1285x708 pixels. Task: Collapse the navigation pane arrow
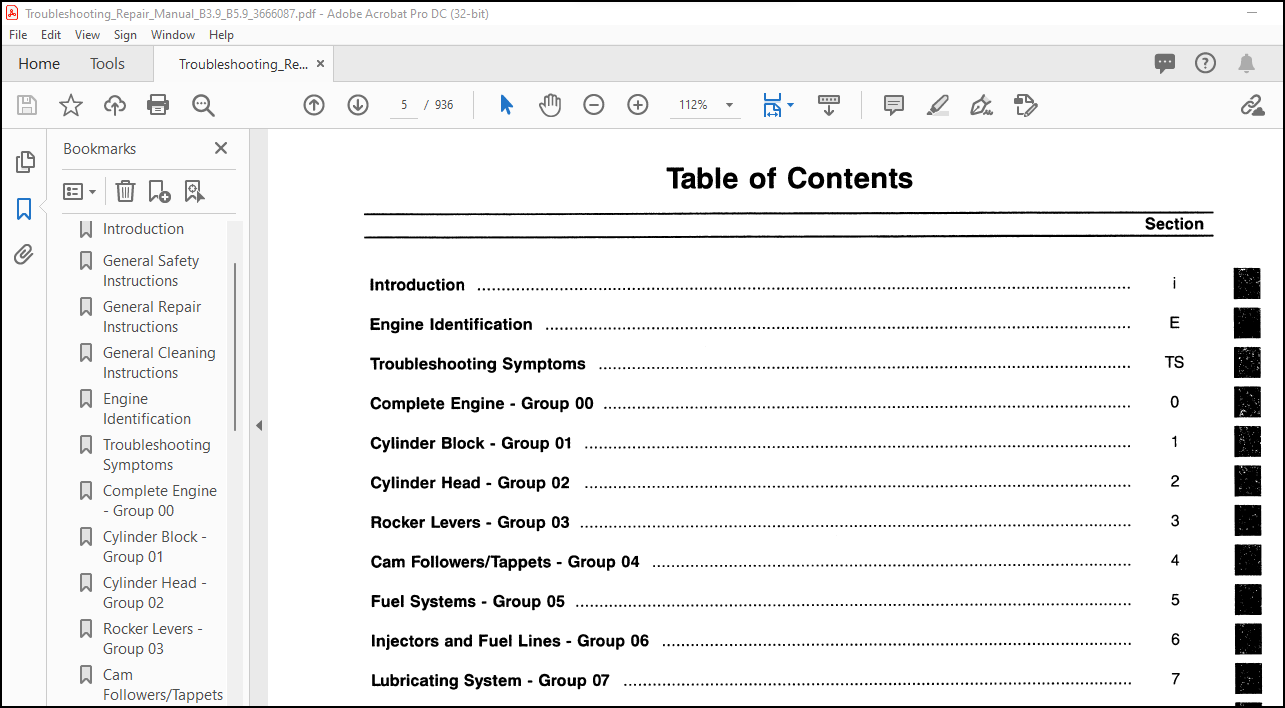click(x=259, y=425)
